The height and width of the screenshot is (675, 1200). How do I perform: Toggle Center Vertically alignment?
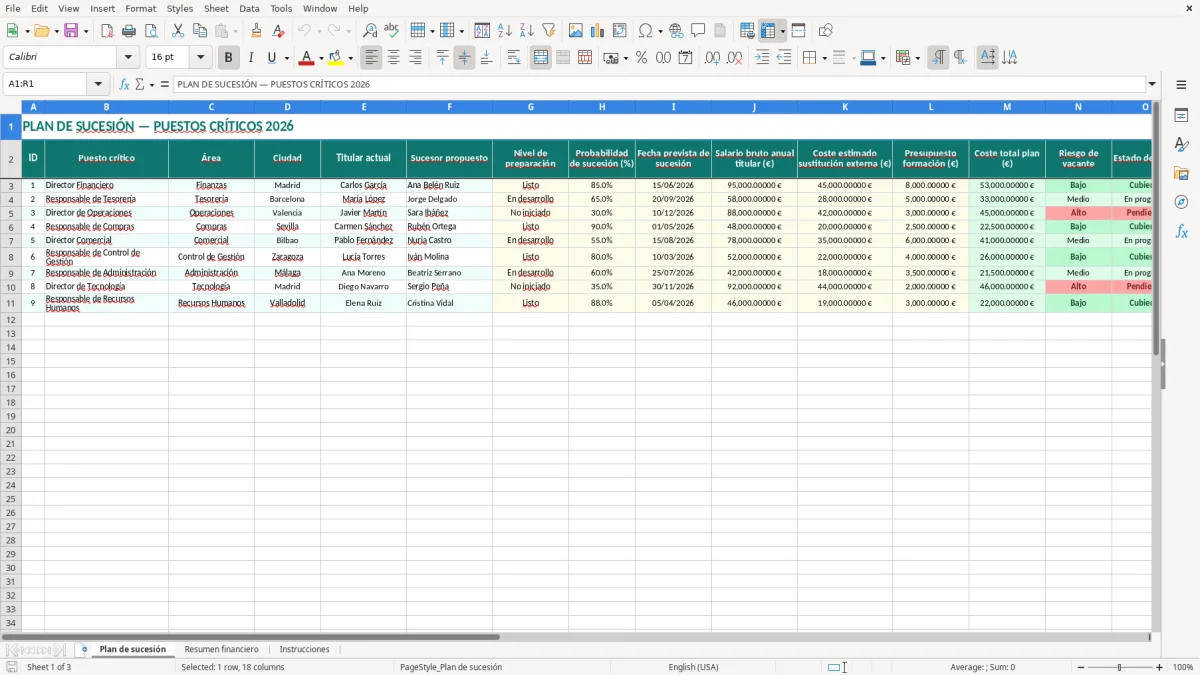click(x=464, y=58)
